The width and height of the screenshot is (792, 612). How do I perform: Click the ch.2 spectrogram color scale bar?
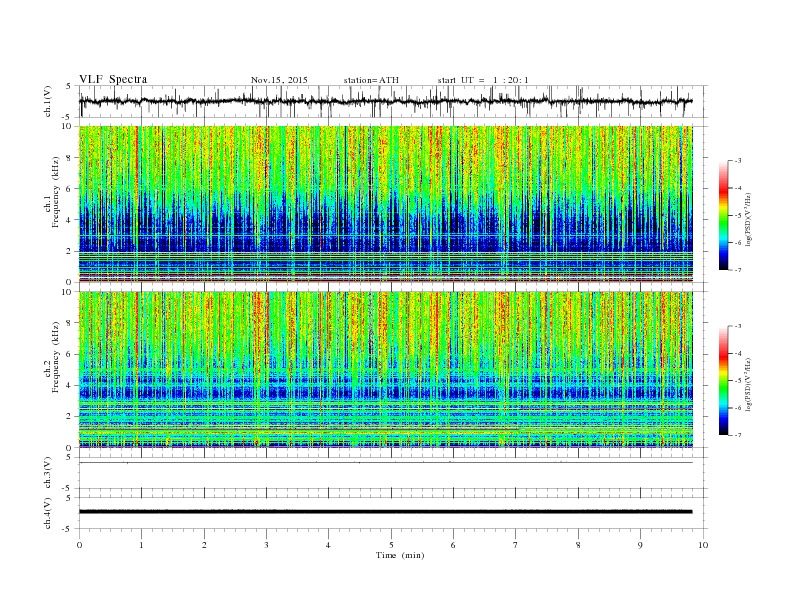[723, 380]
